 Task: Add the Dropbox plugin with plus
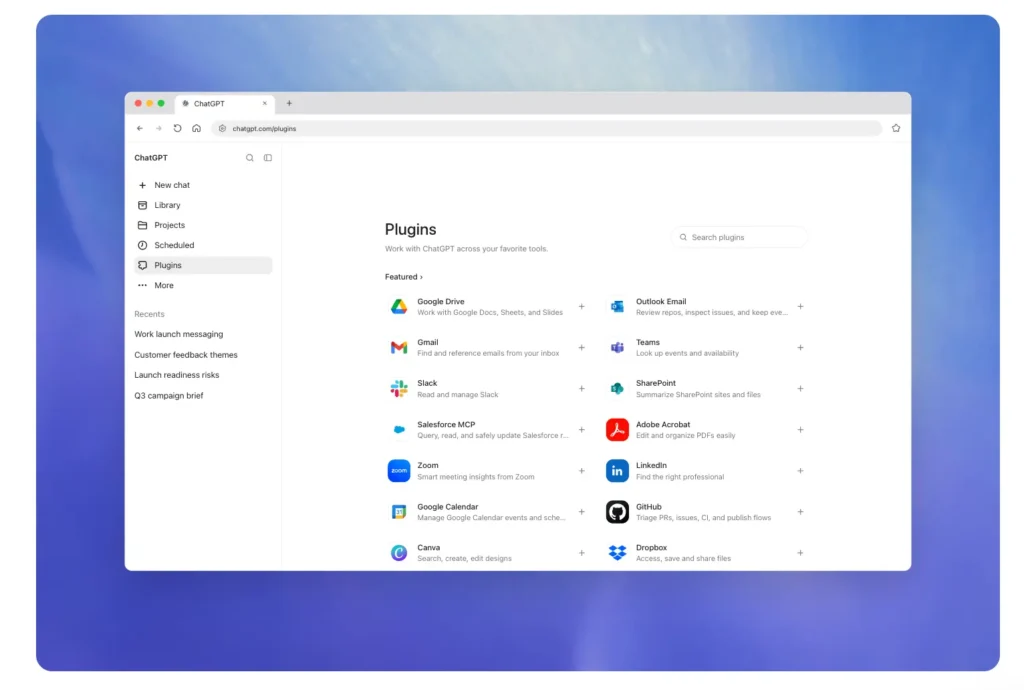(800, 553)
